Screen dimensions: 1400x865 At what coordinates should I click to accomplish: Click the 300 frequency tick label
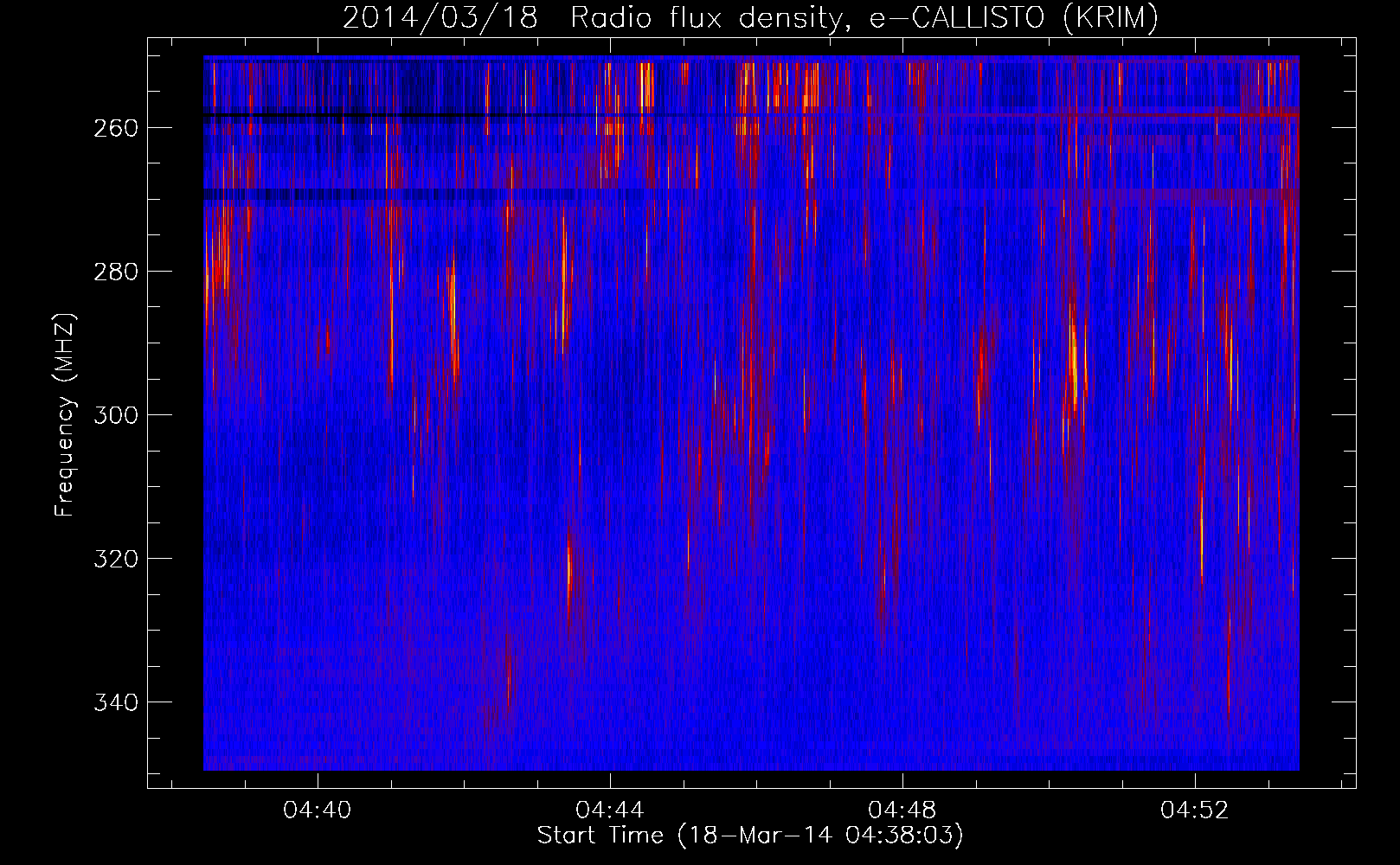point(115,415)
